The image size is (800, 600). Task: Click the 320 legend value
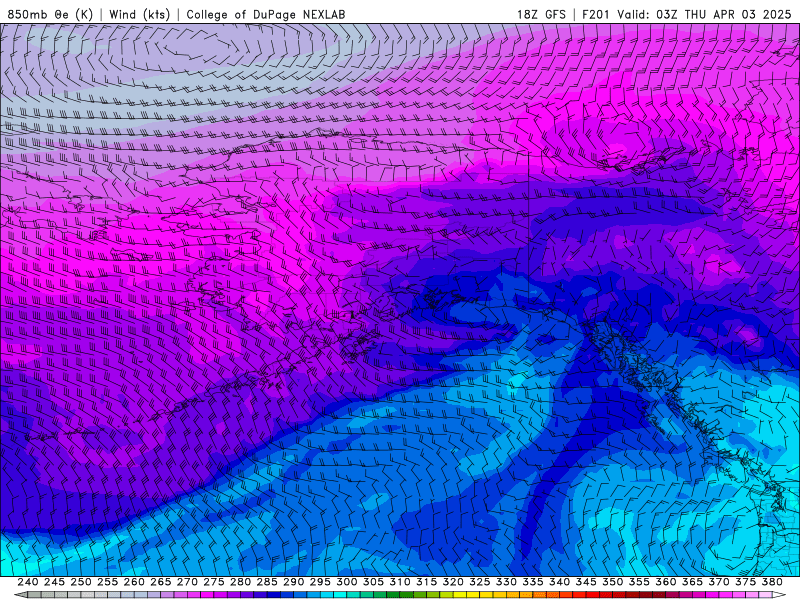(x=453, y=582)
